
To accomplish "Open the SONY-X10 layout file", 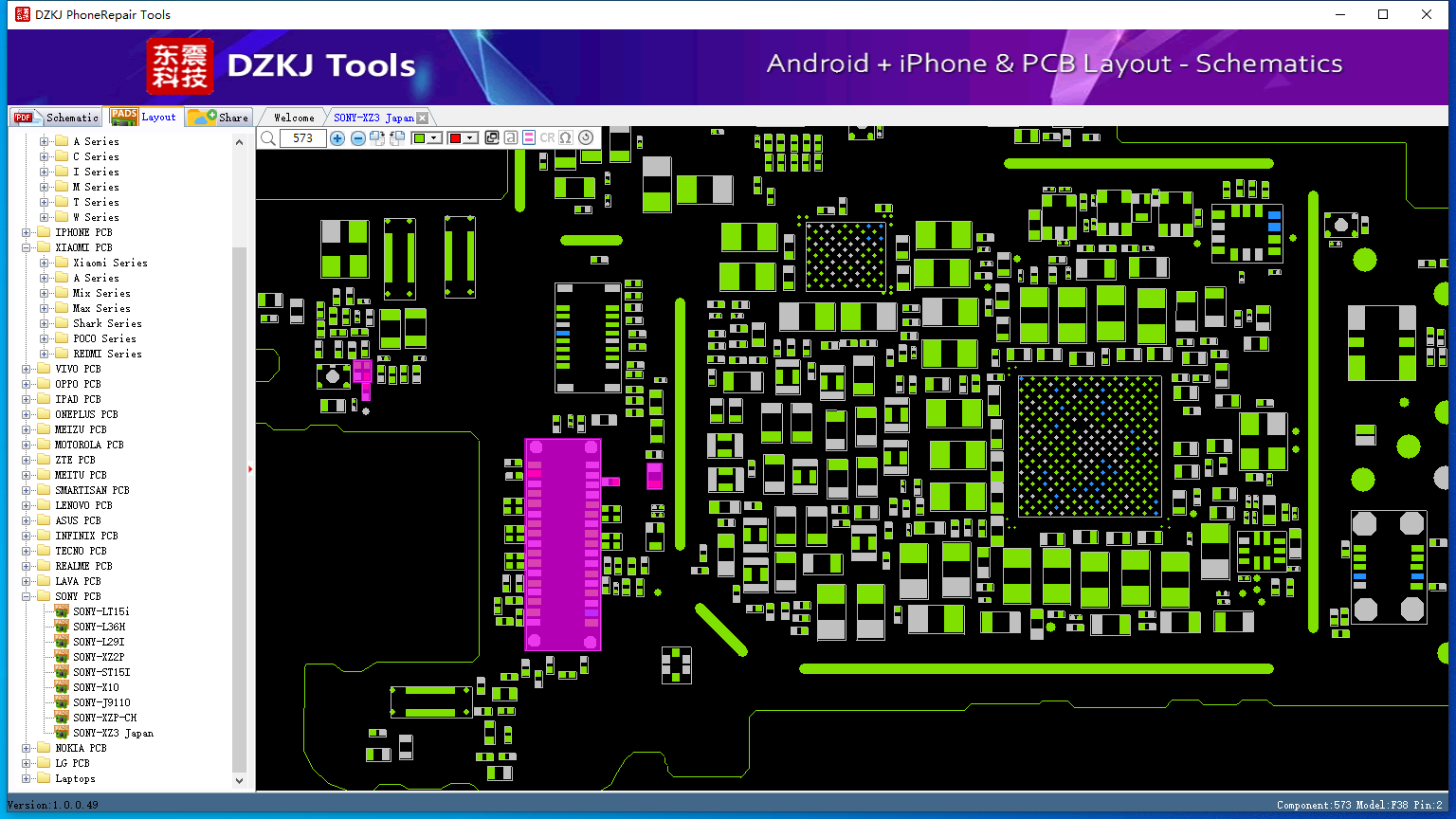I will pyautogui.click(x=96, y=687).
